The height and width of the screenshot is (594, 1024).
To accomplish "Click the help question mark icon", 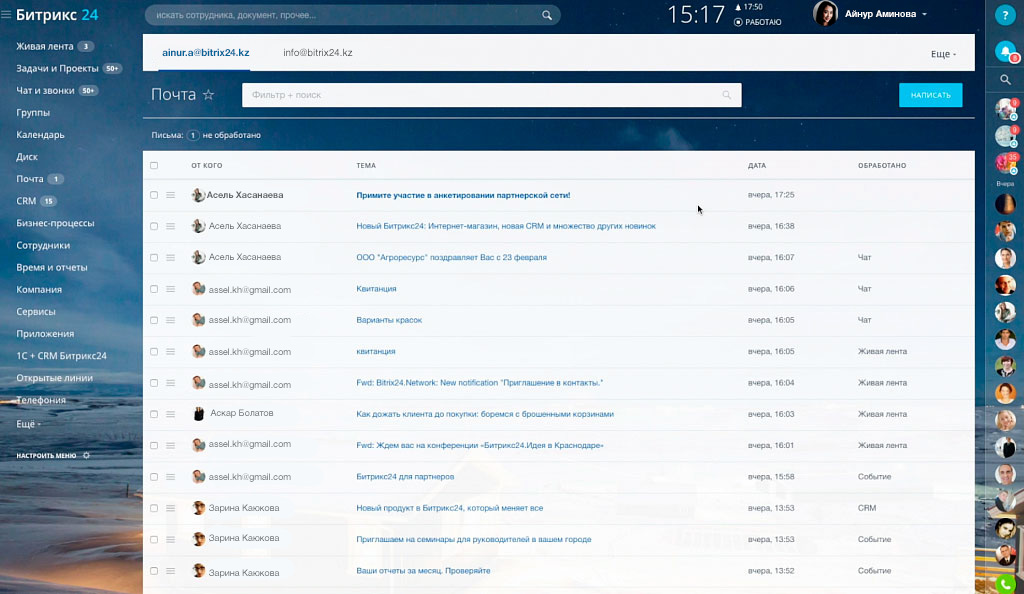I will 1005,15.
